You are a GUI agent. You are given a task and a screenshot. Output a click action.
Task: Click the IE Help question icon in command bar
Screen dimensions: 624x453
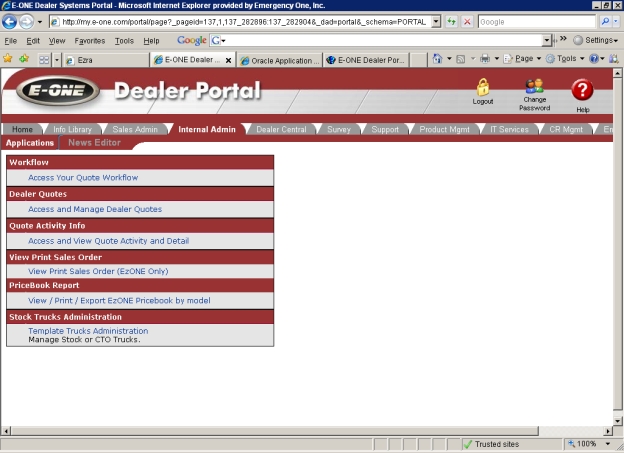594,59
